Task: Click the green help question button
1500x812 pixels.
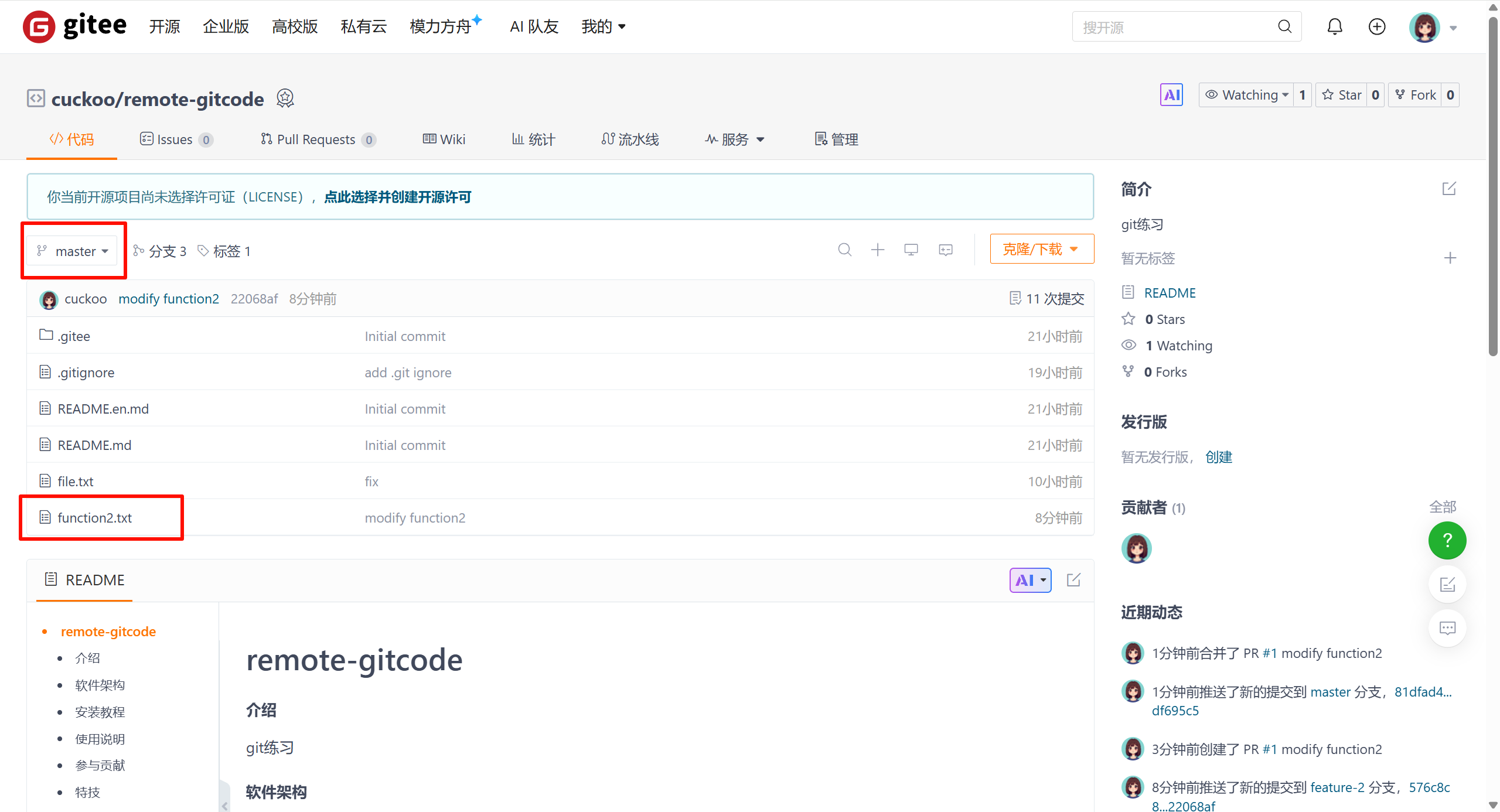Action: click(x=1447, y=540)
